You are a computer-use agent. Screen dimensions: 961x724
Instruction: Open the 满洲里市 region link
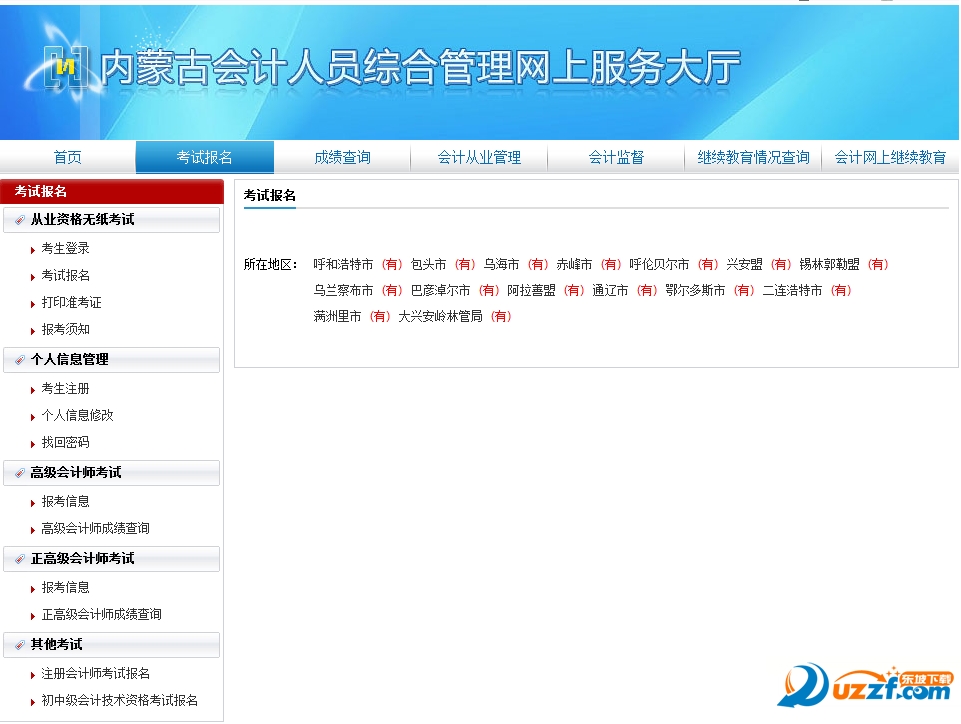(x=337, y=315)
